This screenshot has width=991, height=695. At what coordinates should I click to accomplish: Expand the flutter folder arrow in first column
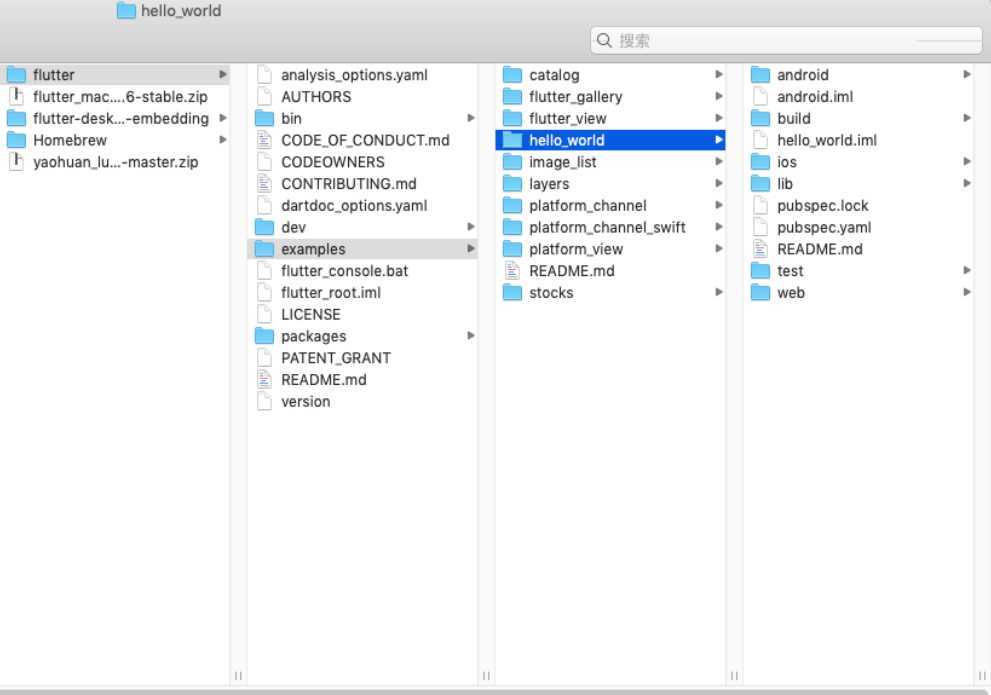coord(222,75)
